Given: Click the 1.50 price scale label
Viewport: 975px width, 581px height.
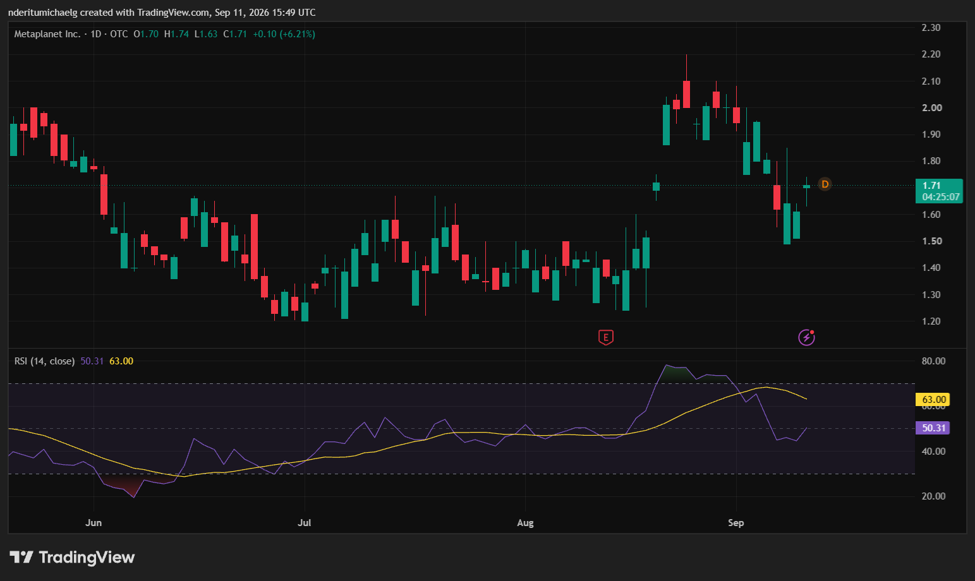Looking at the screenshot, I should point(931,241).
